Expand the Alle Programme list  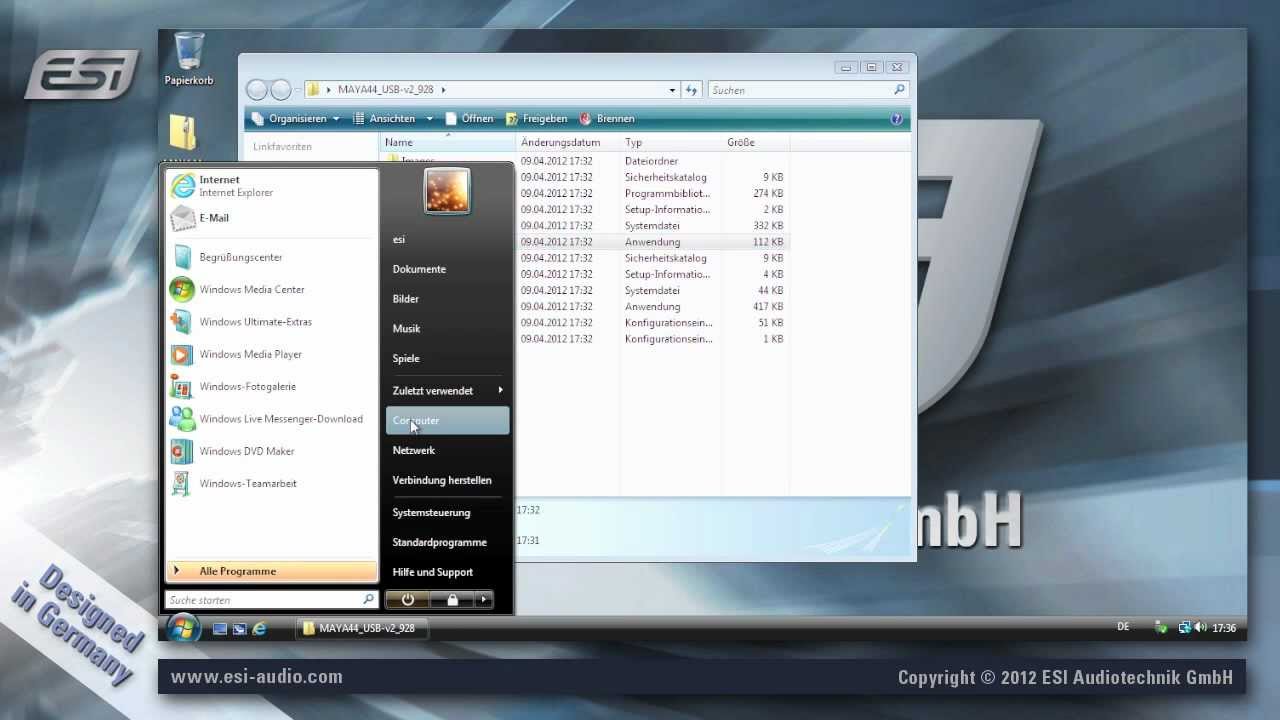click(x=272, y=571)
